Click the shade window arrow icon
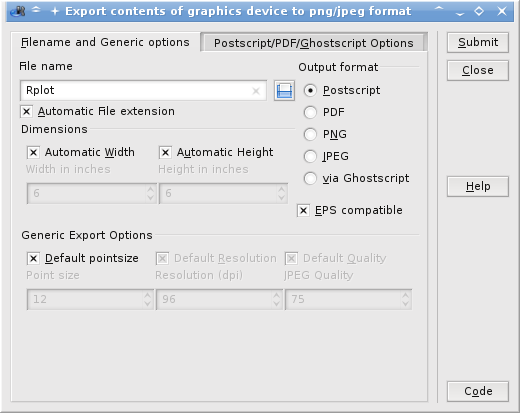The image size is (520, 413). click(36, 10)
